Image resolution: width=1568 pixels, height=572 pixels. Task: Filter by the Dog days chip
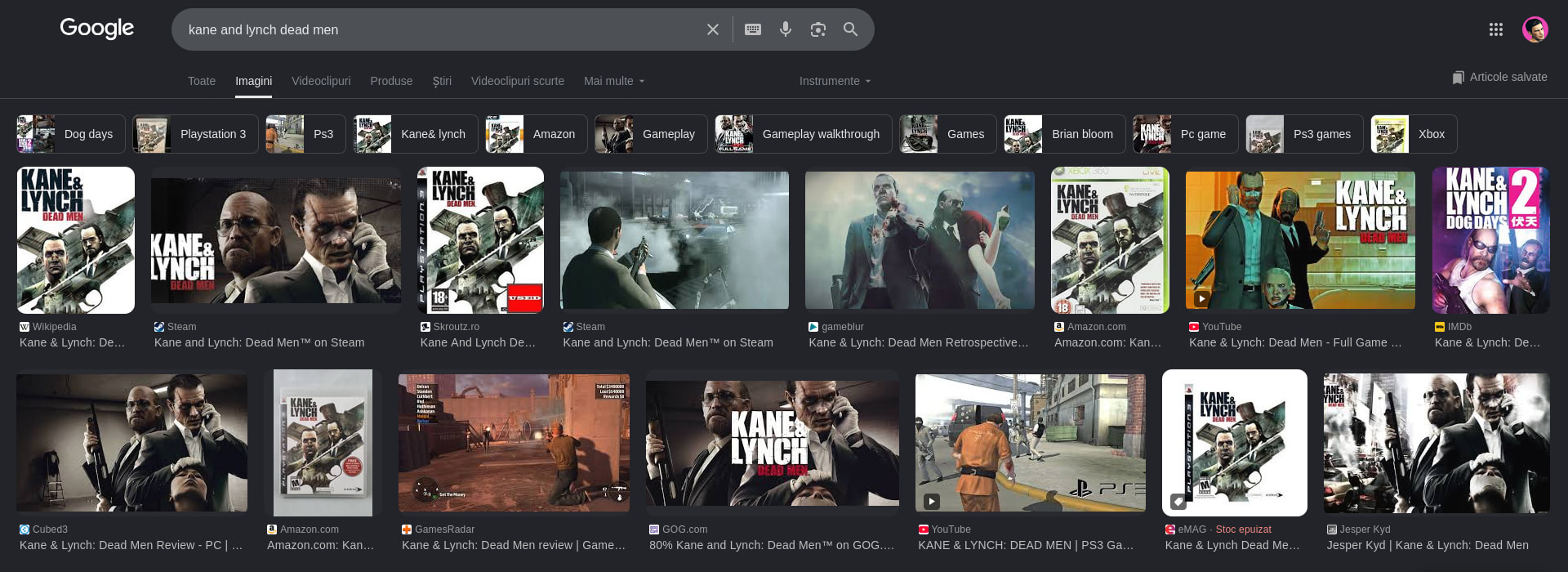click(71, 134)
